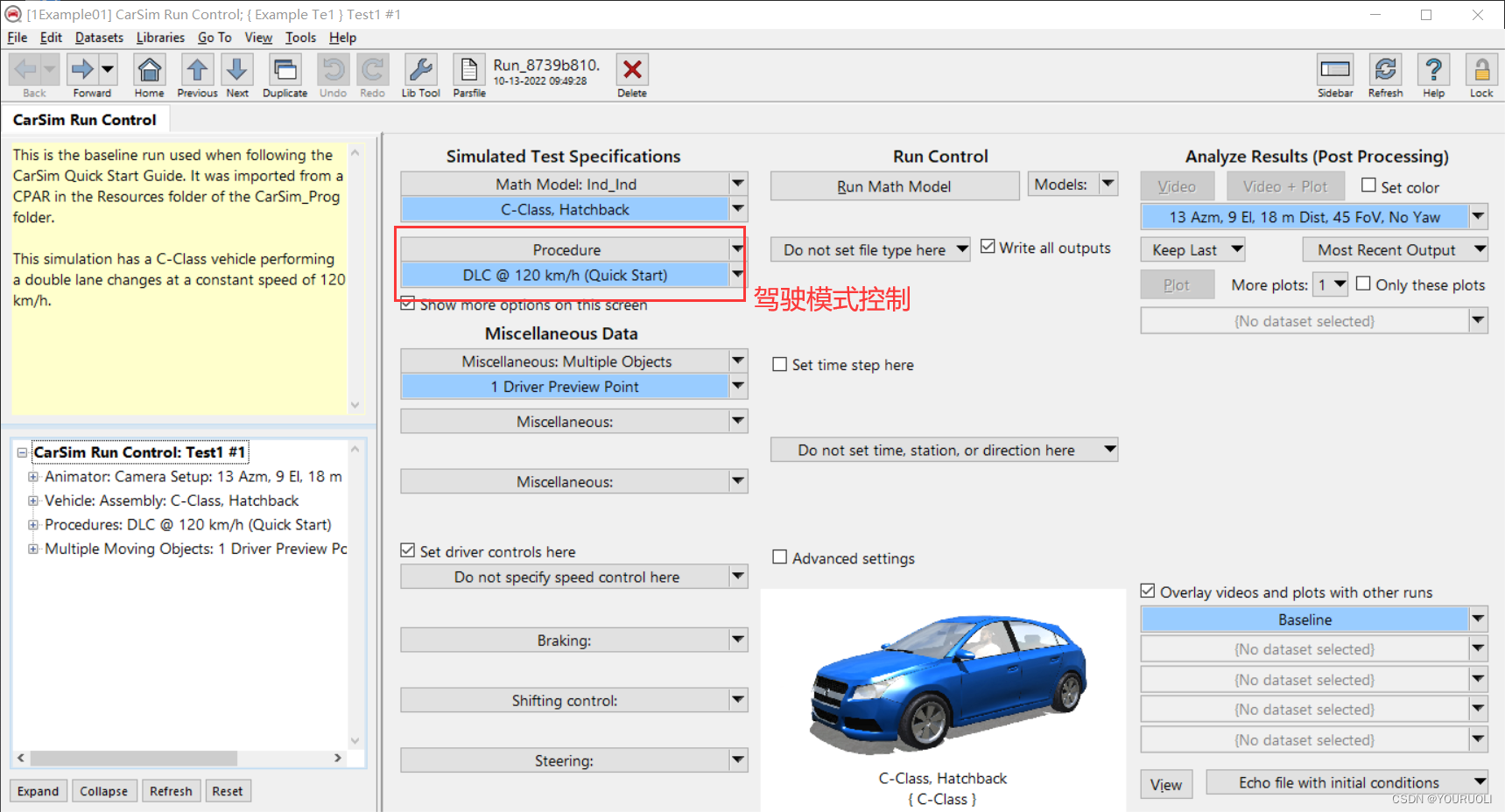Screen dimensions: 1505x812
Task: Click the Redo icon
Action: click(373, 70)
